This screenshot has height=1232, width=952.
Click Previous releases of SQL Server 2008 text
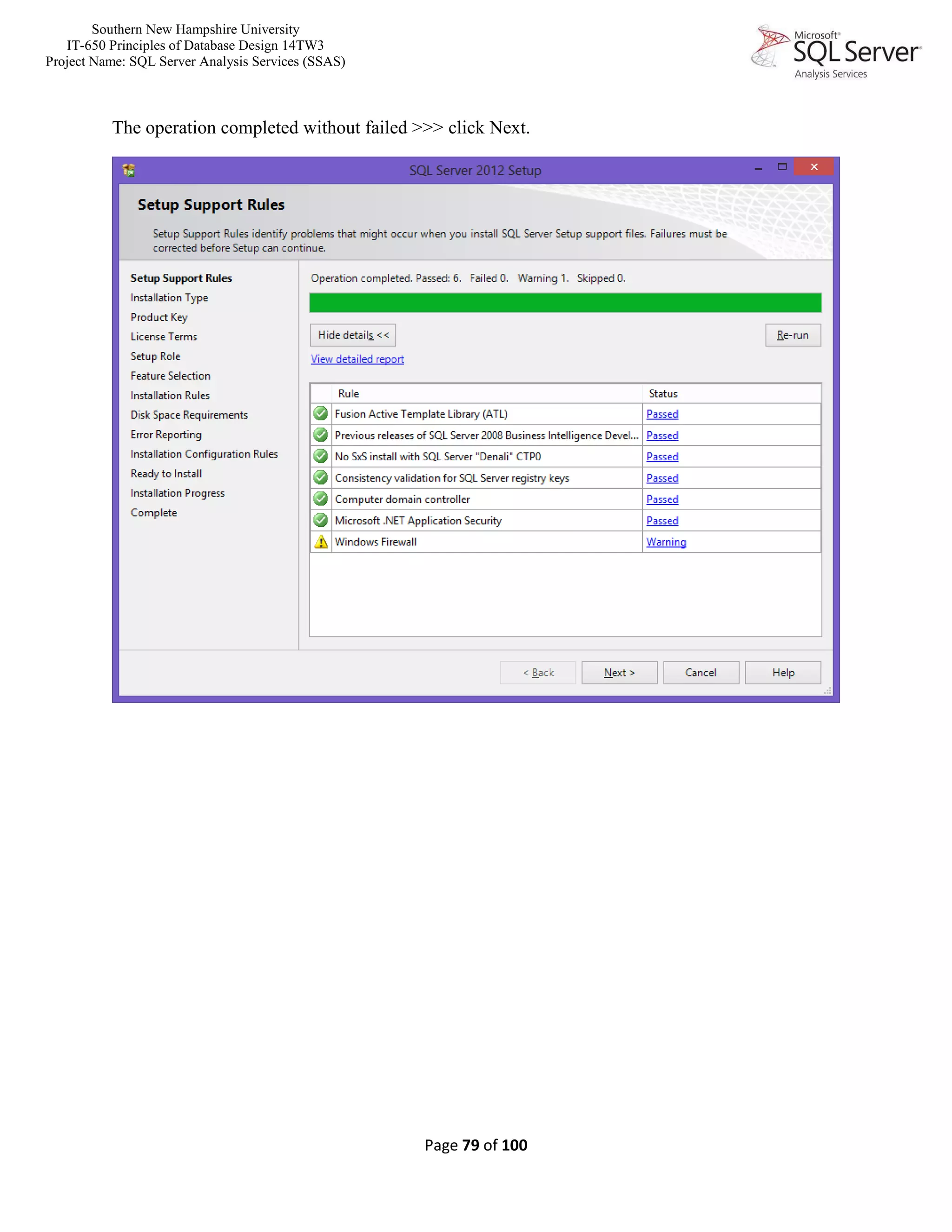pos(486,436)
